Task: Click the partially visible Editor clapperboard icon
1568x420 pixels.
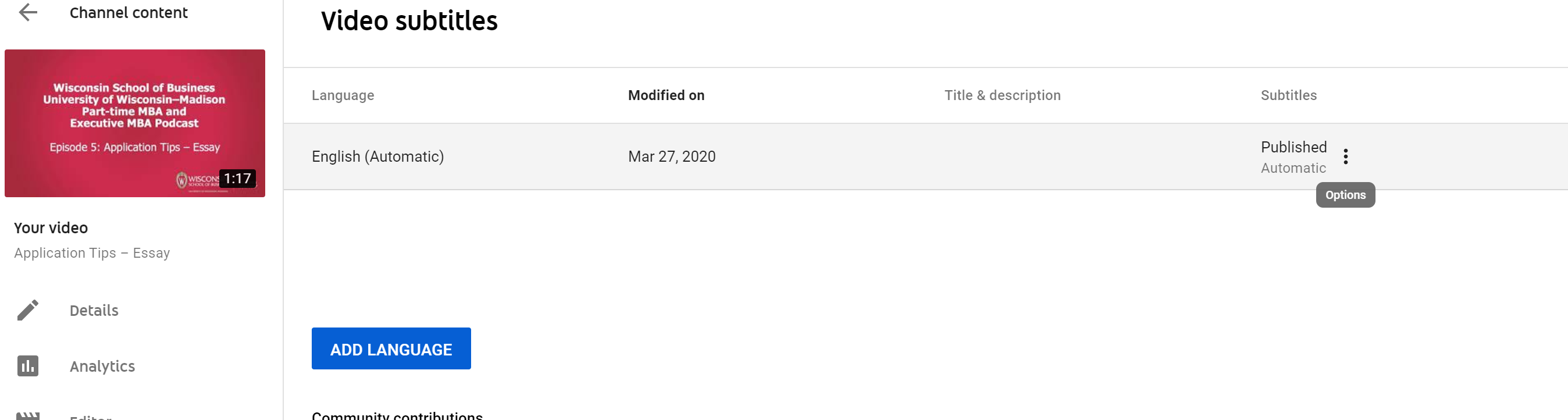Action: [x=28, y=415]
